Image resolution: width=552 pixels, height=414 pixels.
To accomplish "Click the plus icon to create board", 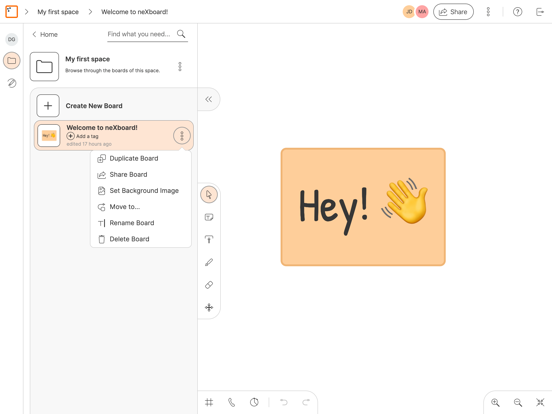I will coord(48,106).
